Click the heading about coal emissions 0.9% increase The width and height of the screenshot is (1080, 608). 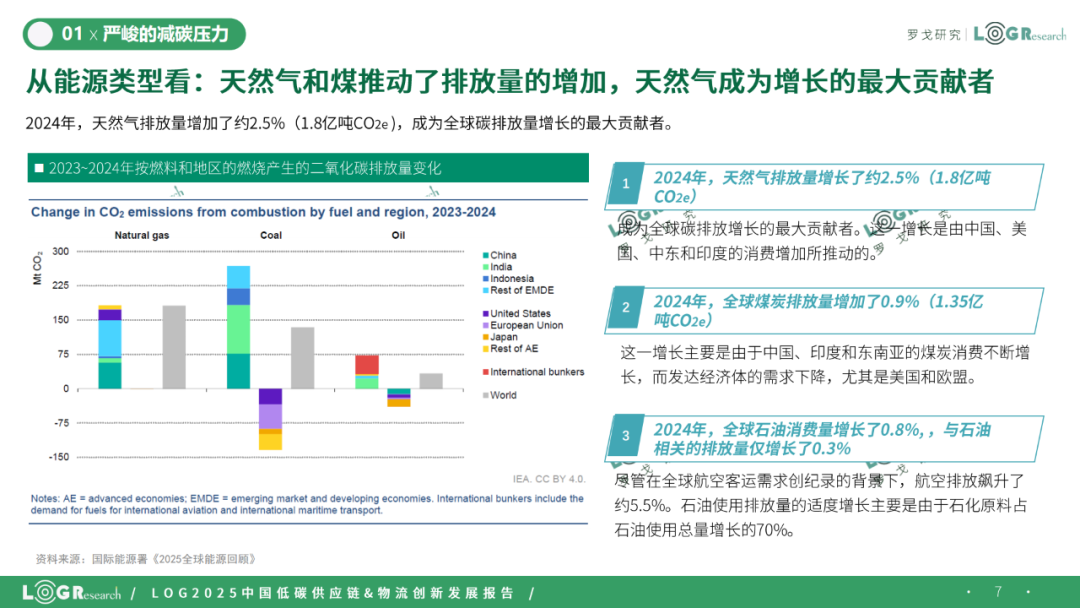pos(818,311)
